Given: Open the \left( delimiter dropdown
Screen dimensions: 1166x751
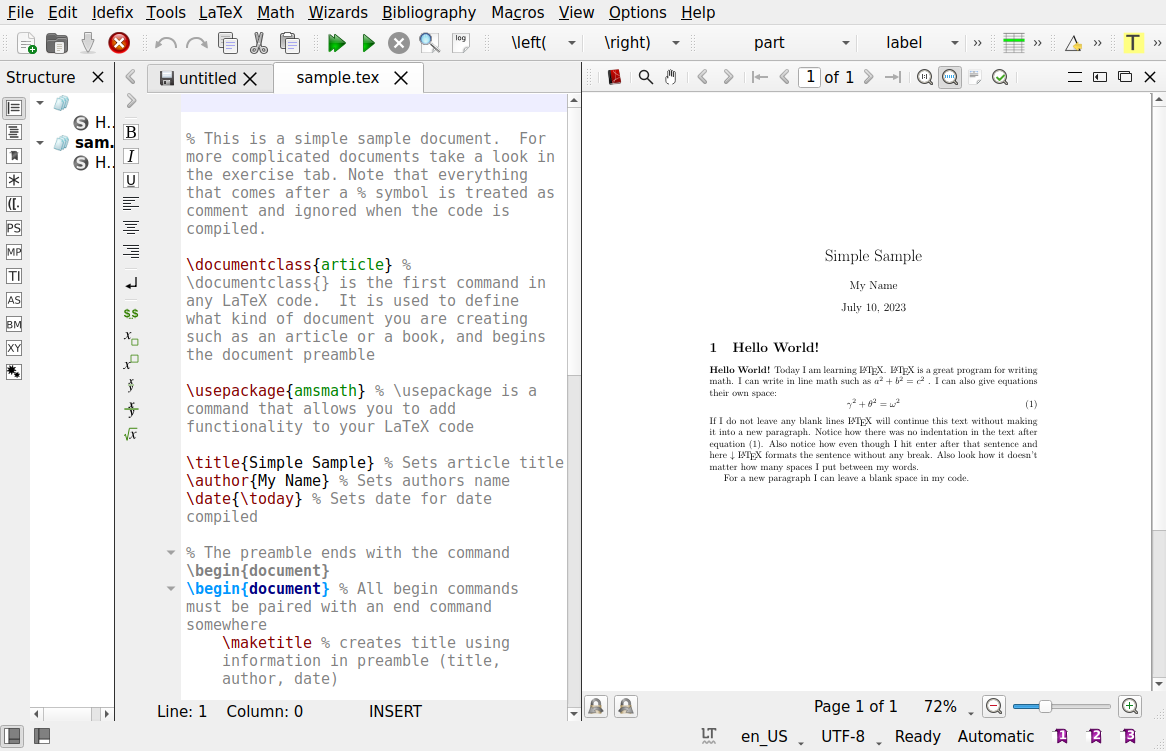Looking at the screenshot, I should pyautogui.click(x=572, y=43).
